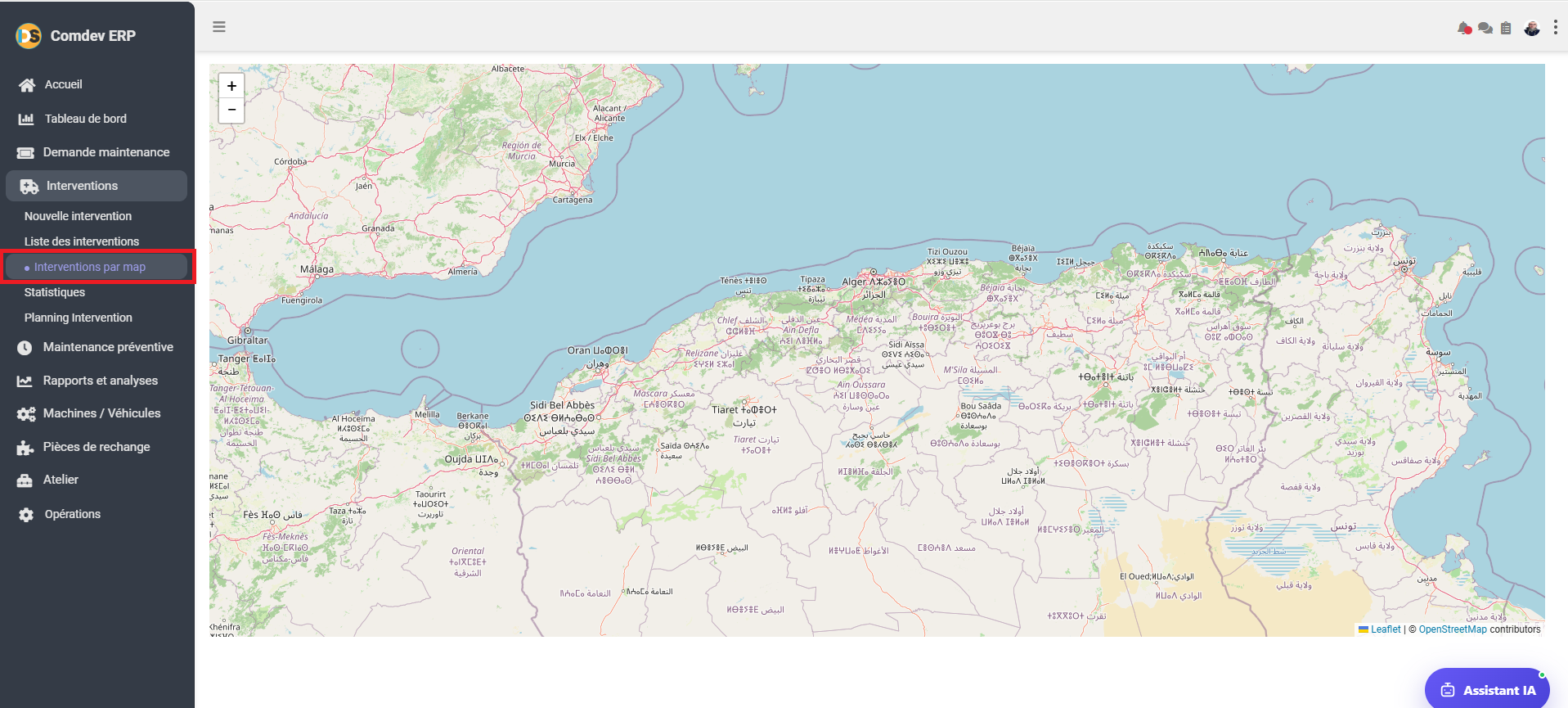Open Planning Intervention

[79, 318]
